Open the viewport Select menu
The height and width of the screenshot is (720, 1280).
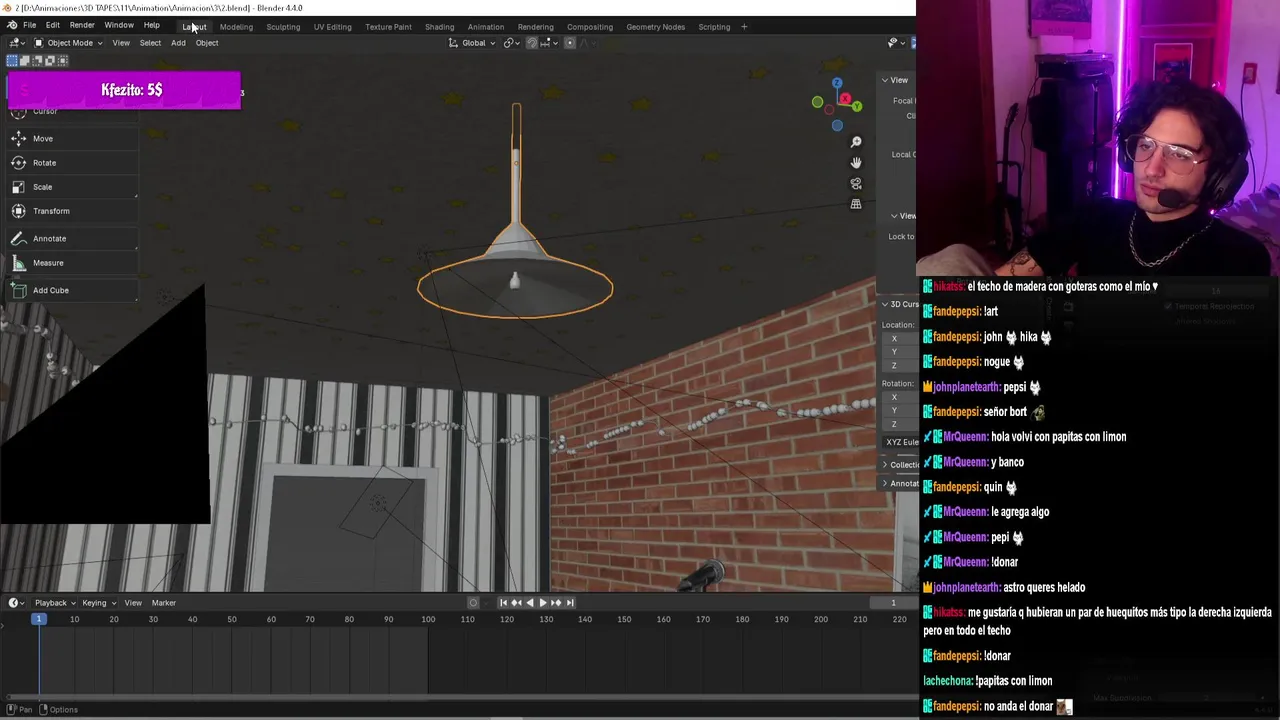click(x=150, y=43)
